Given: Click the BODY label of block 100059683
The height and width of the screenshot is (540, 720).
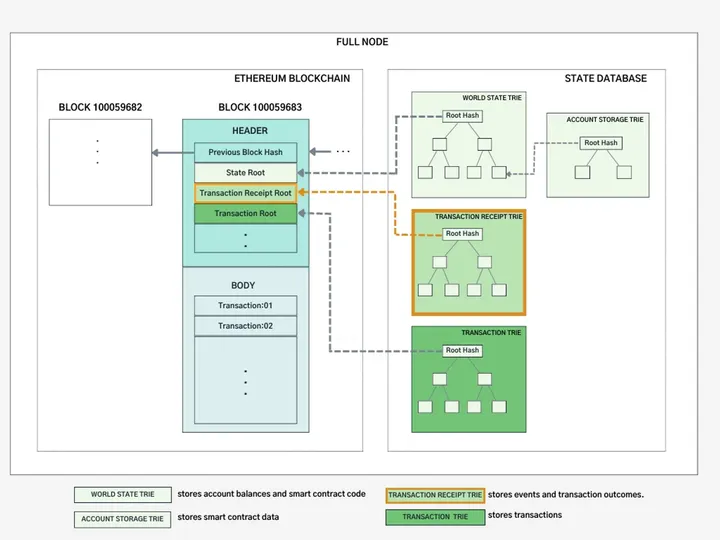Looking at the screenshot, I should pos(243,286).
